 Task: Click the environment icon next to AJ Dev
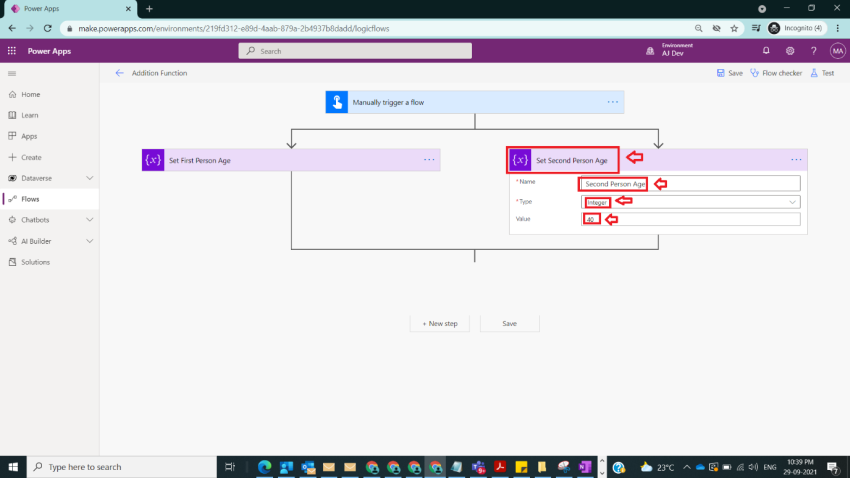click(x=650, y=51)
